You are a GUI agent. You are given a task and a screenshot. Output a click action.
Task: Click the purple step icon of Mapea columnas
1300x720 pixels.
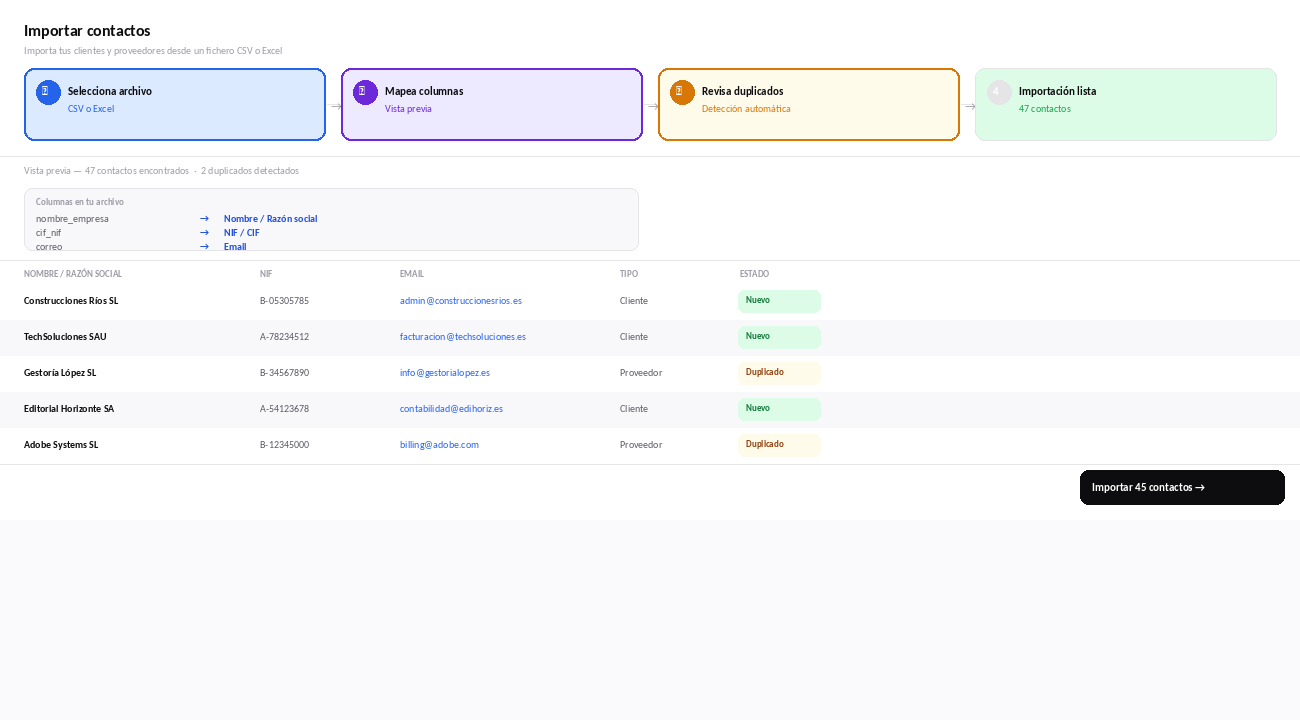365,92
